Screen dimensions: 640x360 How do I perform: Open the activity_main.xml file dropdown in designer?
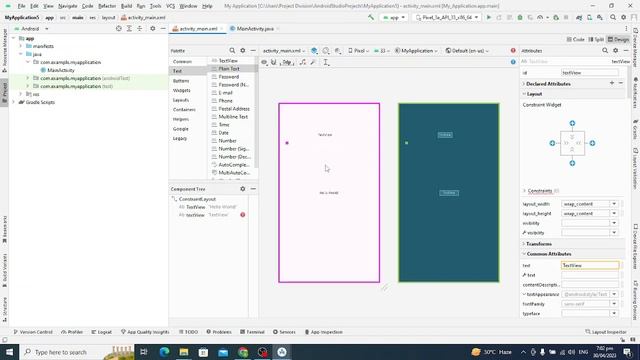[x=284, y=51]
